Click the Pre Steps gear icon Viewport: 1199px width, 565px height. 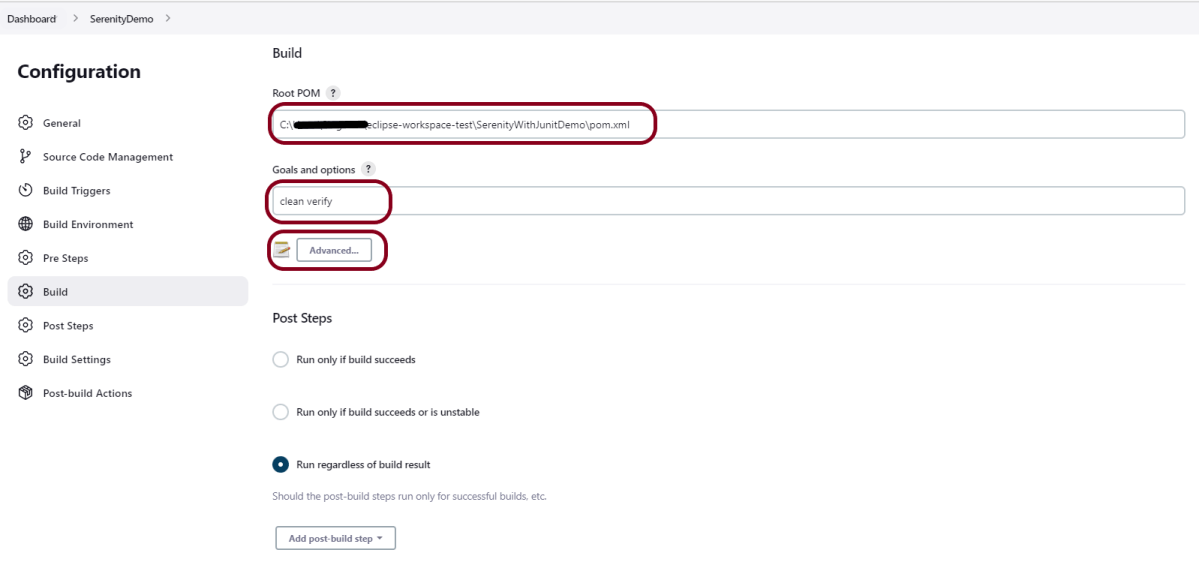[26, 258]
